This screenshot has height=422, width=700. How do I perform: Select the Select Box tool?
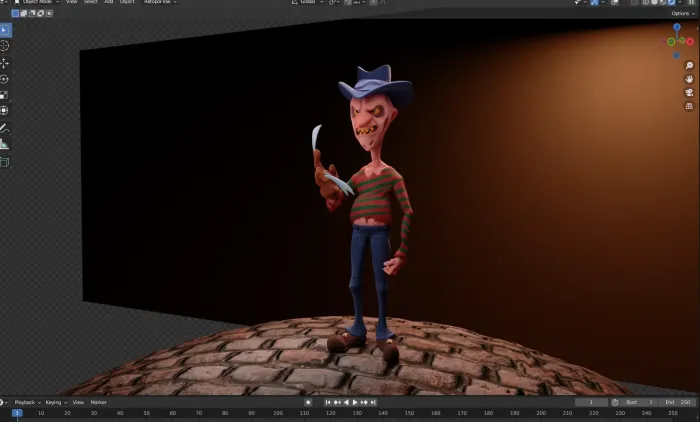5,30
